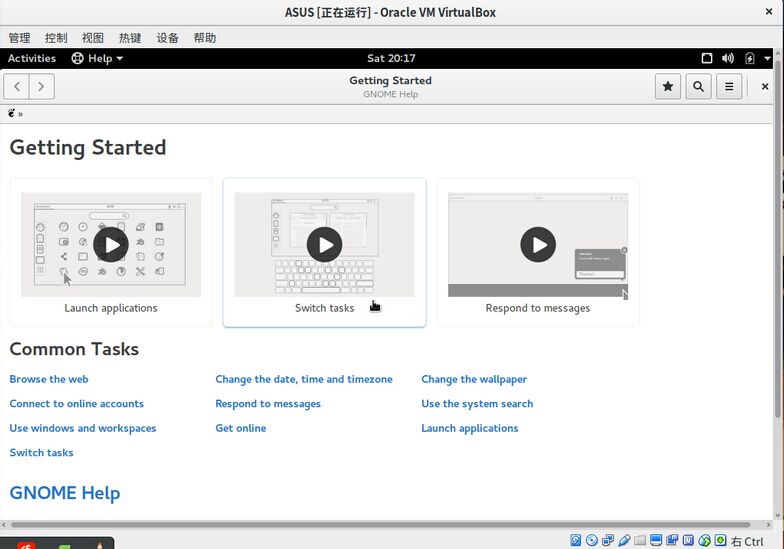
Task: Open Use the system search link
Action: [x=477, y=404]
